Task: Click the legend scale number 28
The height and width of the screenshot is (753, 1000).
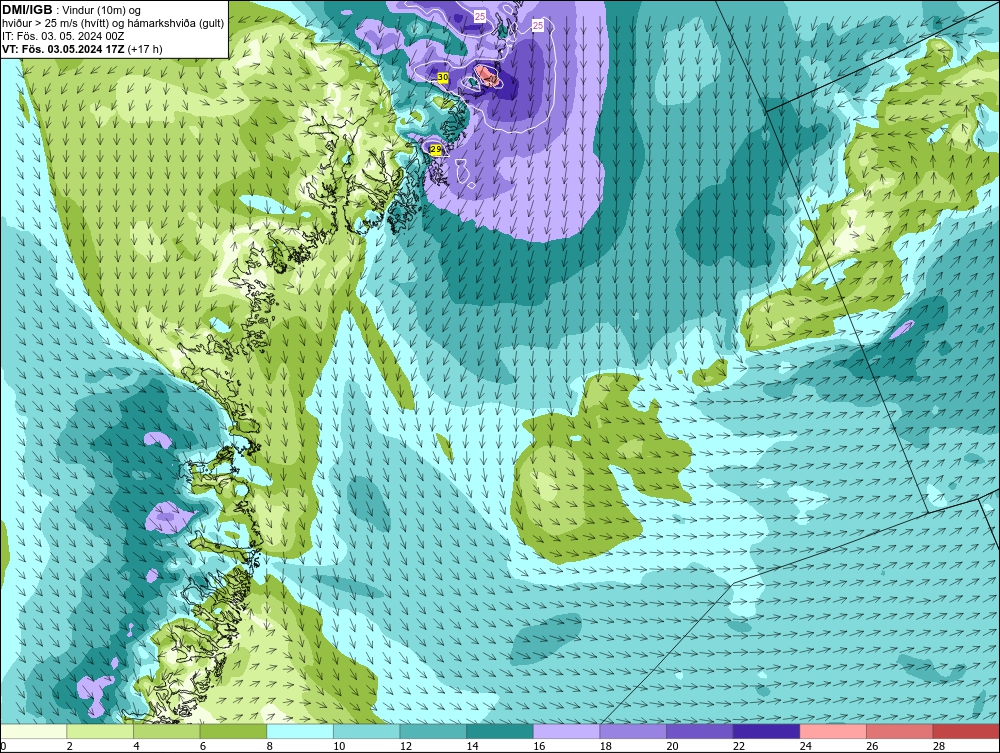Action: pos(939,747)
